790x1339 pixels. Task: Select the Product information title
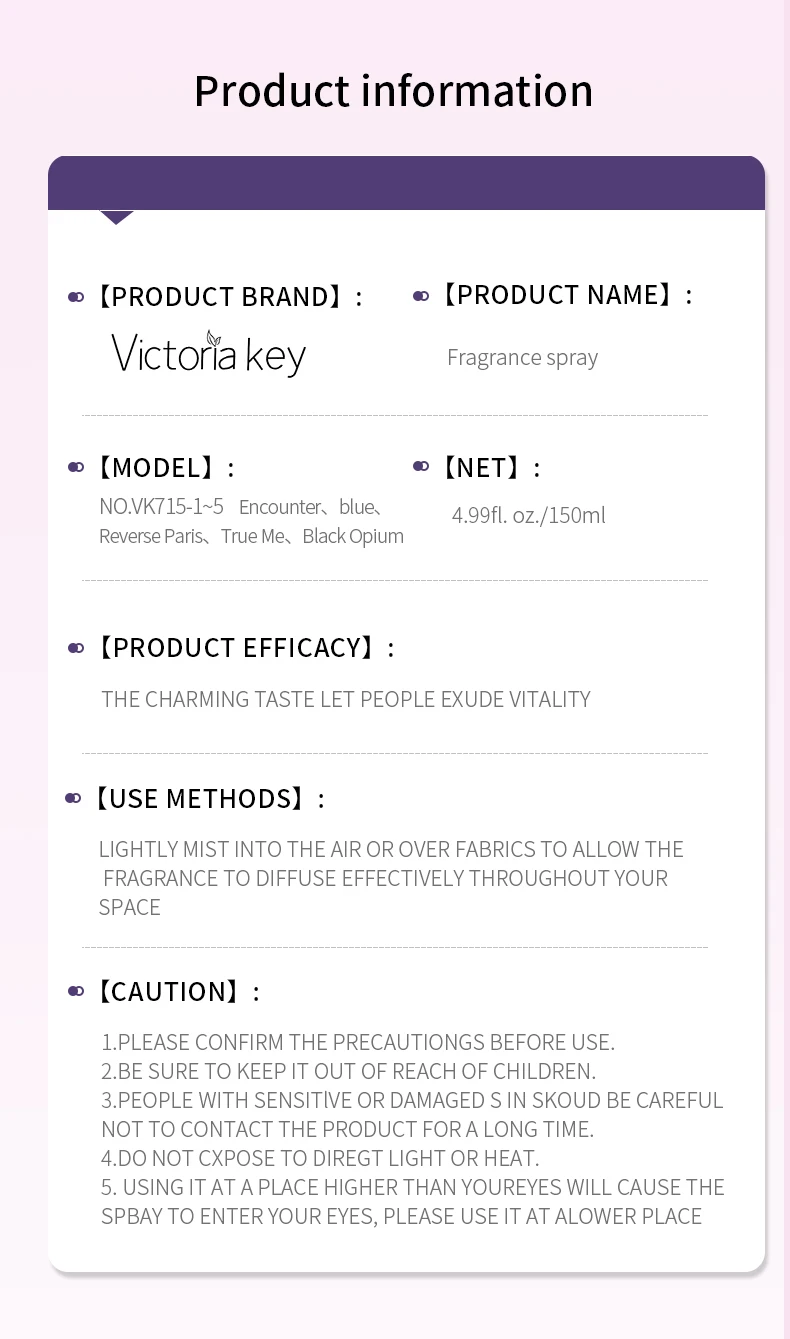[x=393, y=91]
